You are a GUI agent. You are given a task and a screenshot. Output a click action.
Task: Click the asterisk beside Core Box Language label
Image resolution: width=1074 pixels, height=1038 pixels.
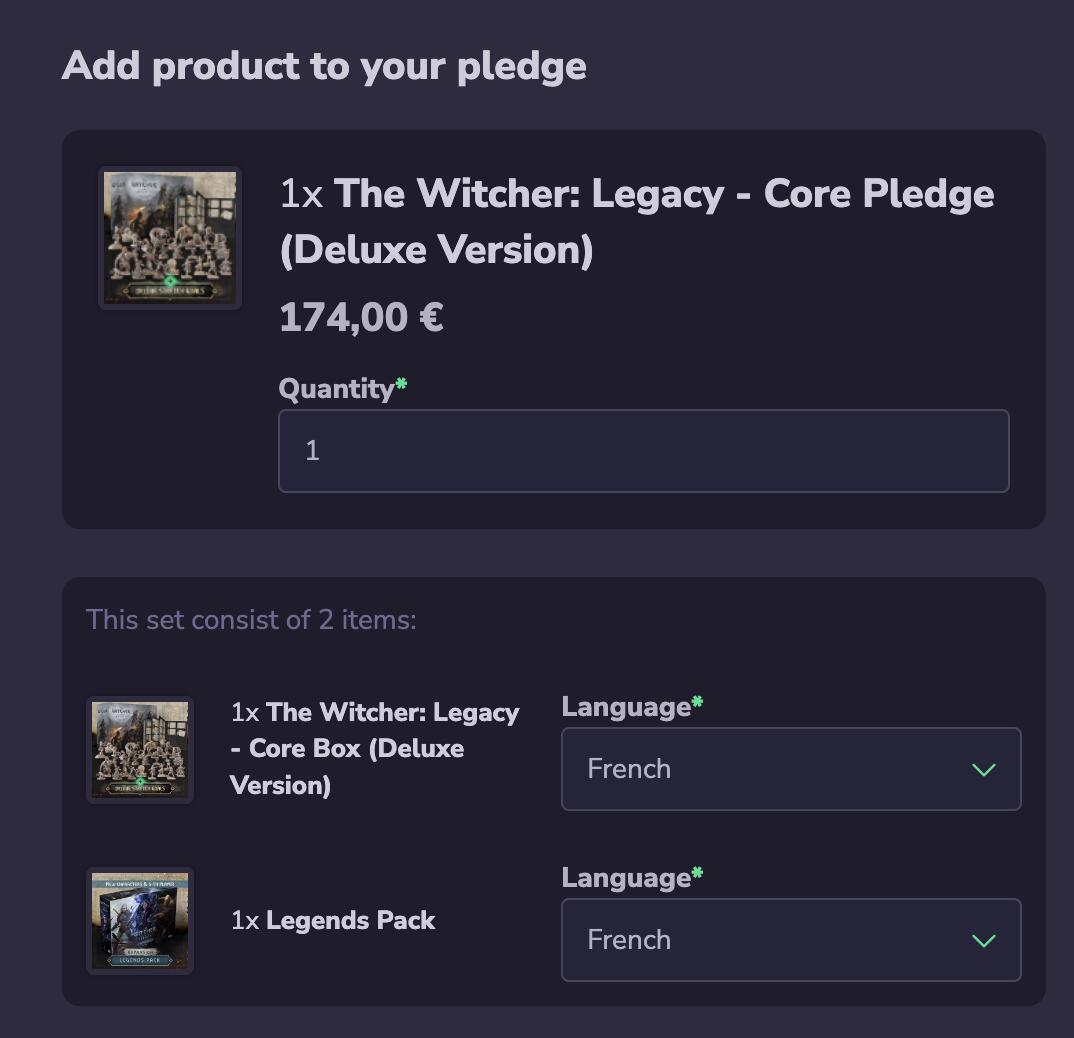point(697,703)
